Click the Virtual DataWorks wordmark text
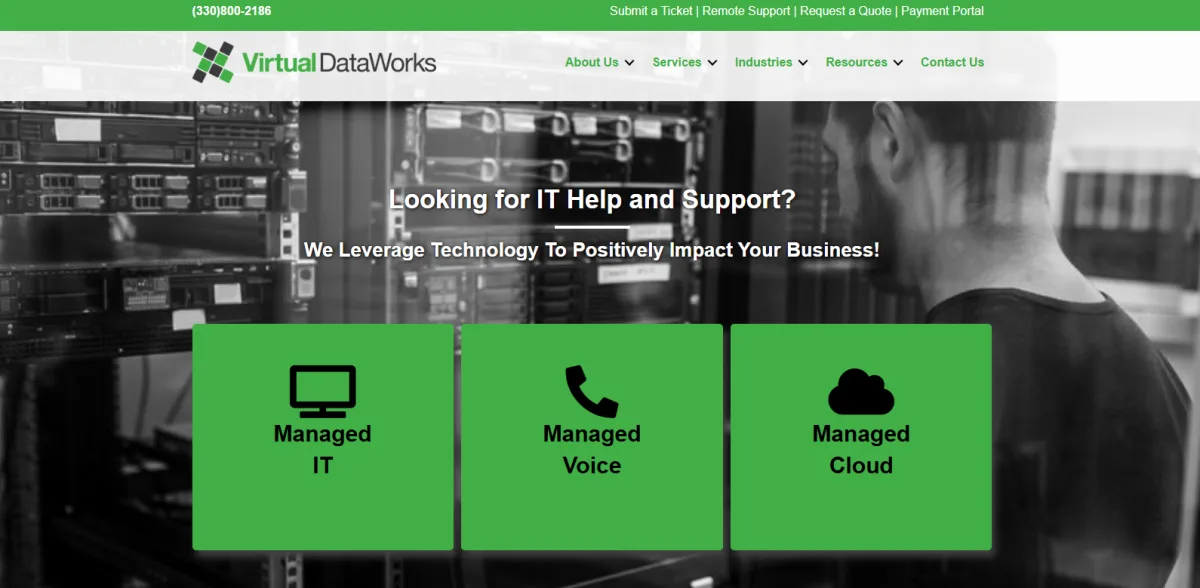The width and height of the screenshot is (1200, 588). click(339, 62)
